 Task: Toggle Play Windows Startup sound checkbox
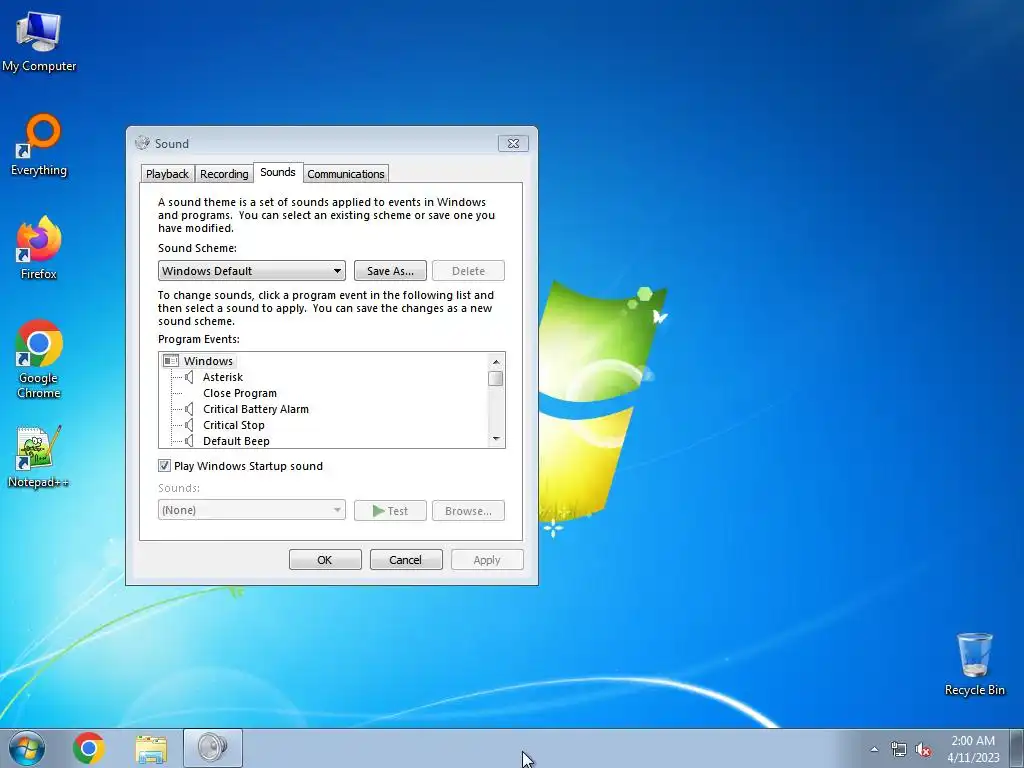(164, 466)
